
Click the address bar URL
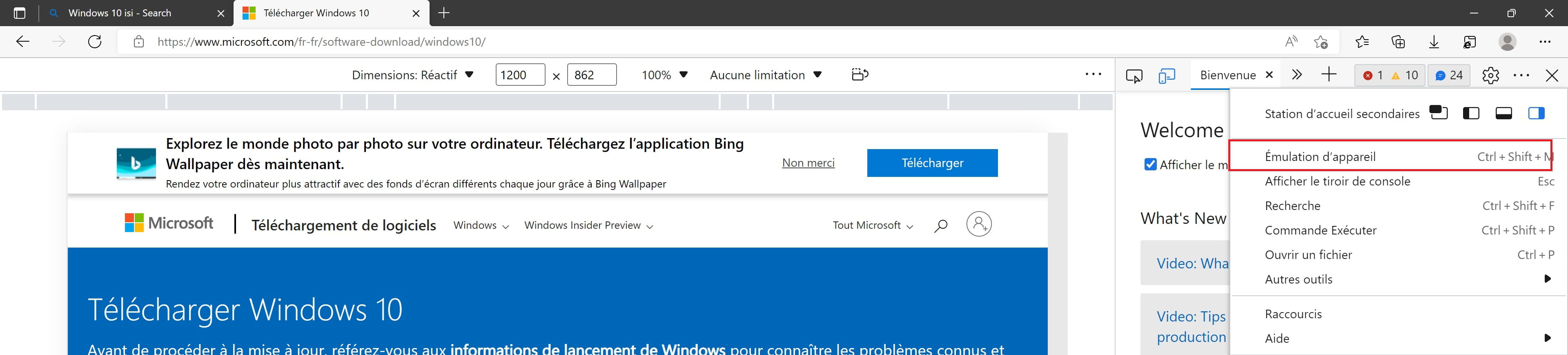click(x=321, y=42)
